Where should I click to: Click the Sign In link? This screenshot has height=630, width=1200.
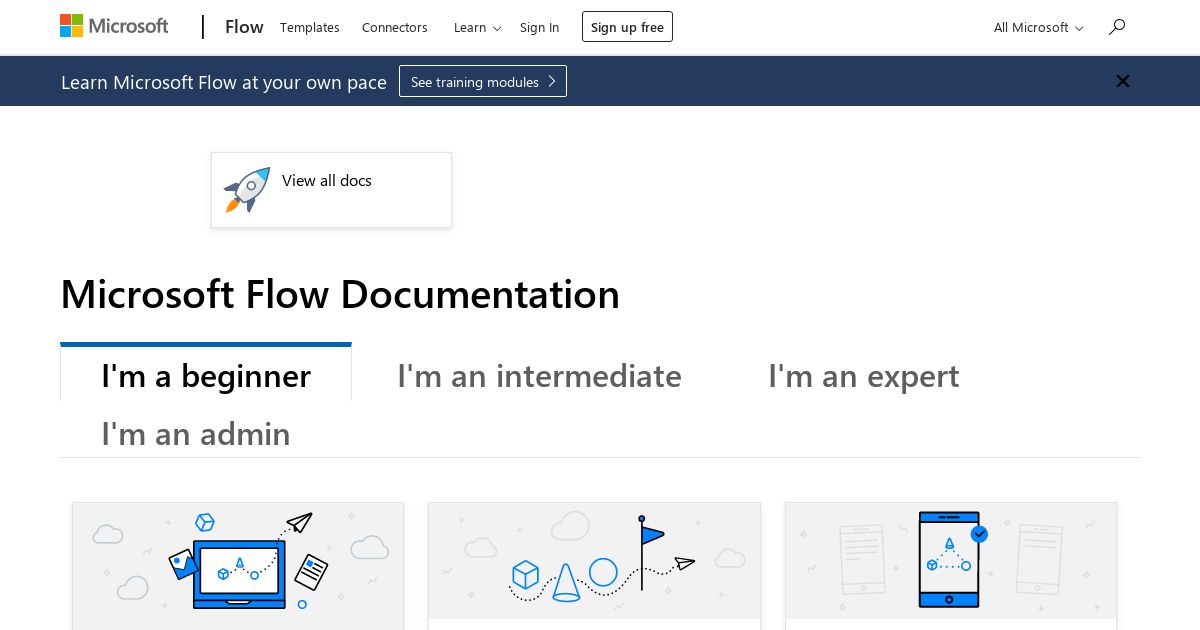[540, 27]
